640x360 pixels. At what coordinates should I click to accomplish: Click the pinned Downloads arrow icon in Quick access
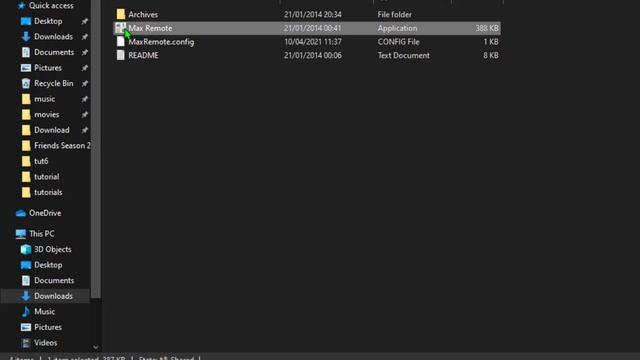26,37
